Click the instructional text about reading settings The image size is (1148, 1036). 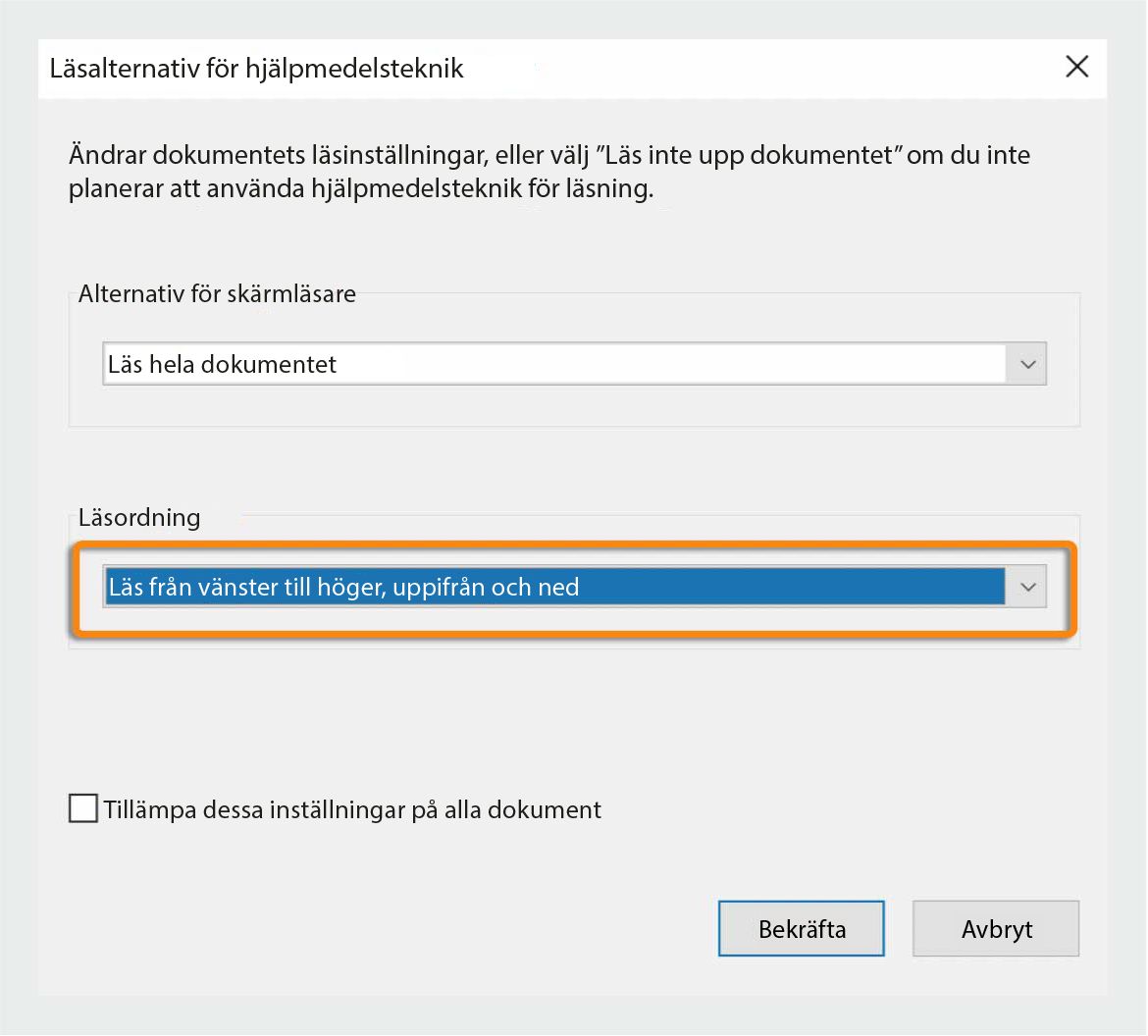click(548, 171)
